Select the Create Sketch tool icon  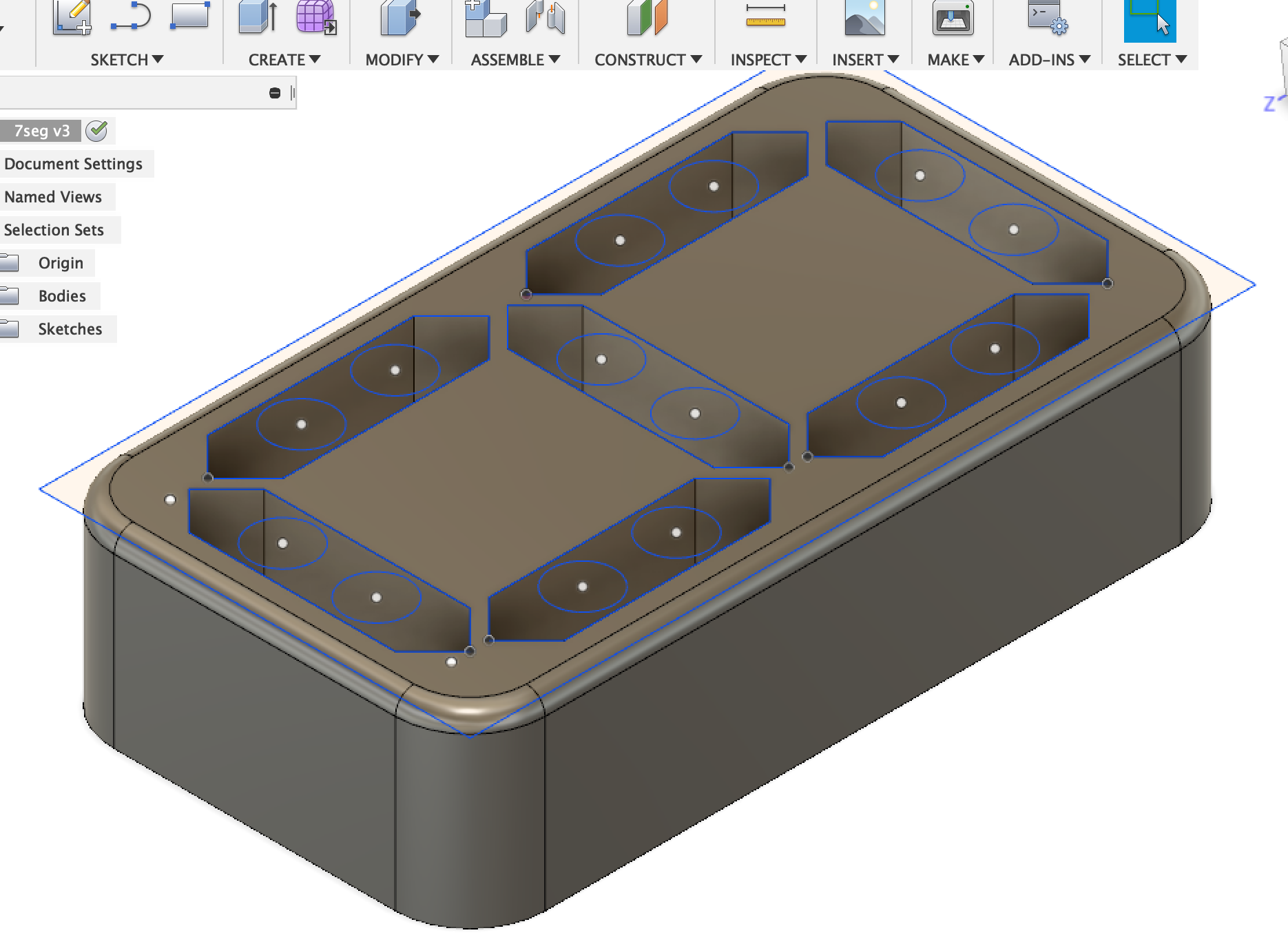point(72,17)
